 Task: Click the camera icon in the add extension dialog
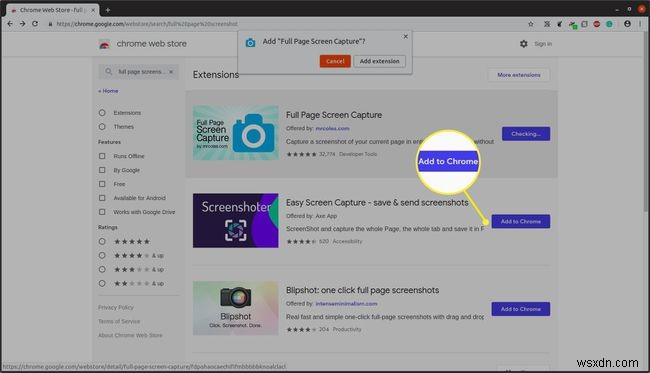pyautogui.click(x=250, y=42)
